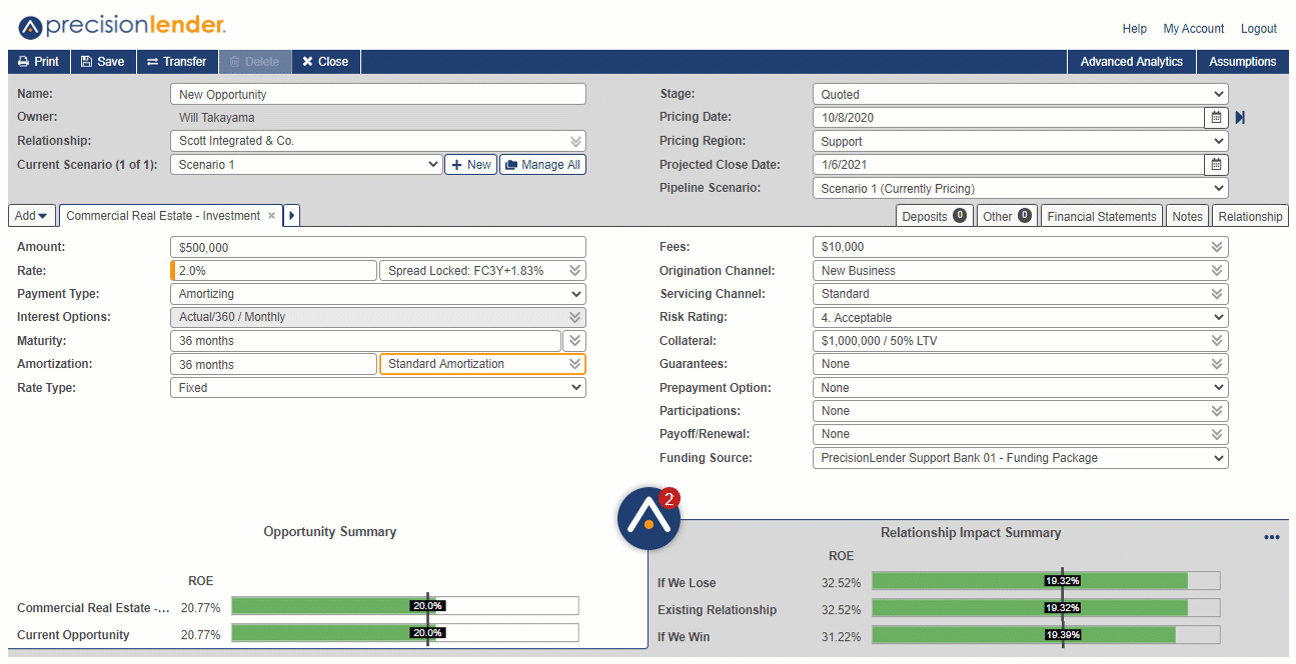Click the skip-to-date icon beside Pricing Date
1296x664 pixels.
tap(1240, 118)
